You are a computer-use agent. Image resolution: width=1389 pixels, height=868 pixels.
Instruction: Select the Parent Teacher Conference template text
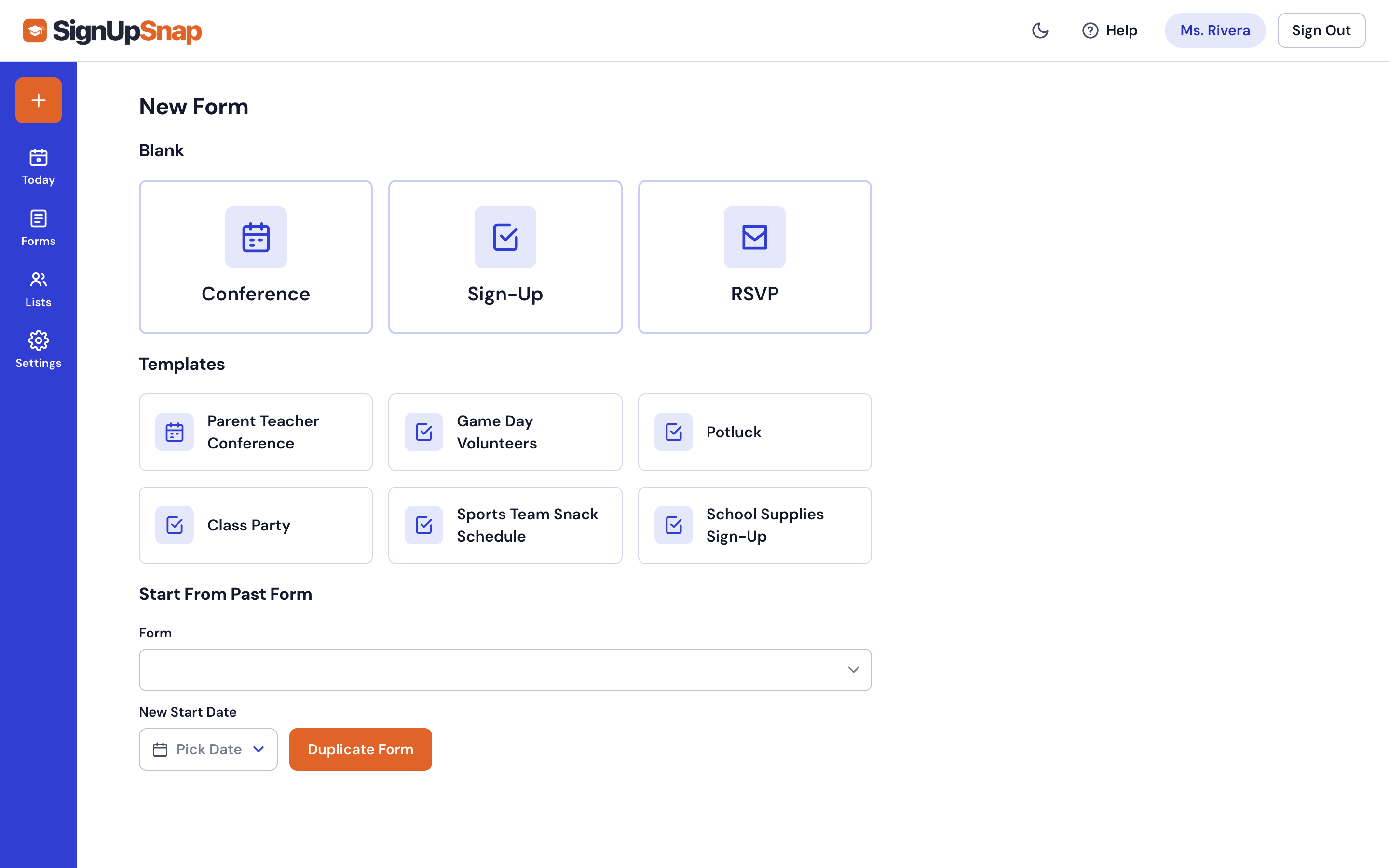click(263, 432)
